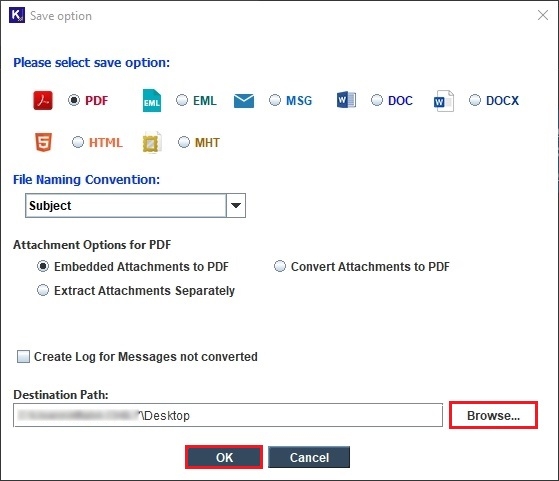Click the "Please select save option:" heading
Viewport: 559px width, 481px height.
pyautogui.click(x=92, y=63)
